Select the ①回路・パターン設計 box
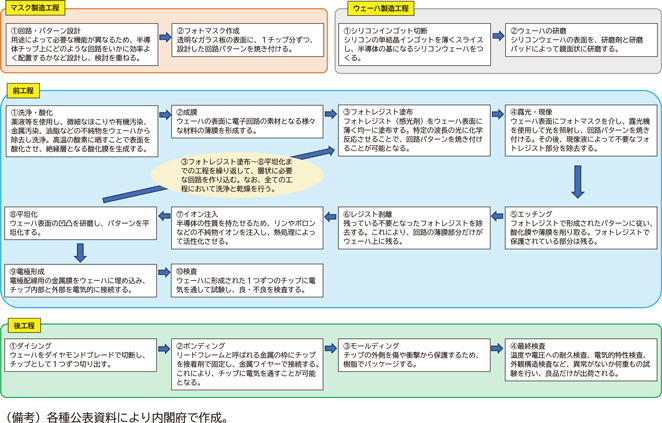This screenshot has height=423, width=662. pos(82,44)
